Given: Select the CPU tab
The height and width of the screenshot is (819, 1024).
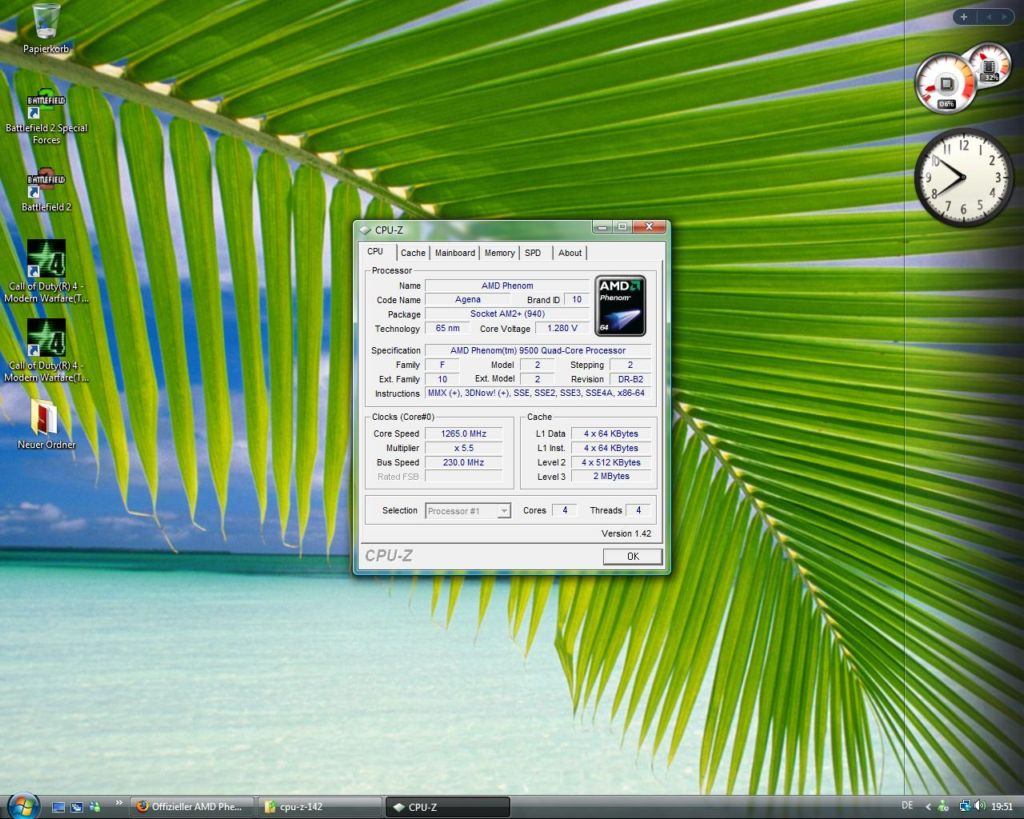Looking at the screenshot, I should (376, 251).
